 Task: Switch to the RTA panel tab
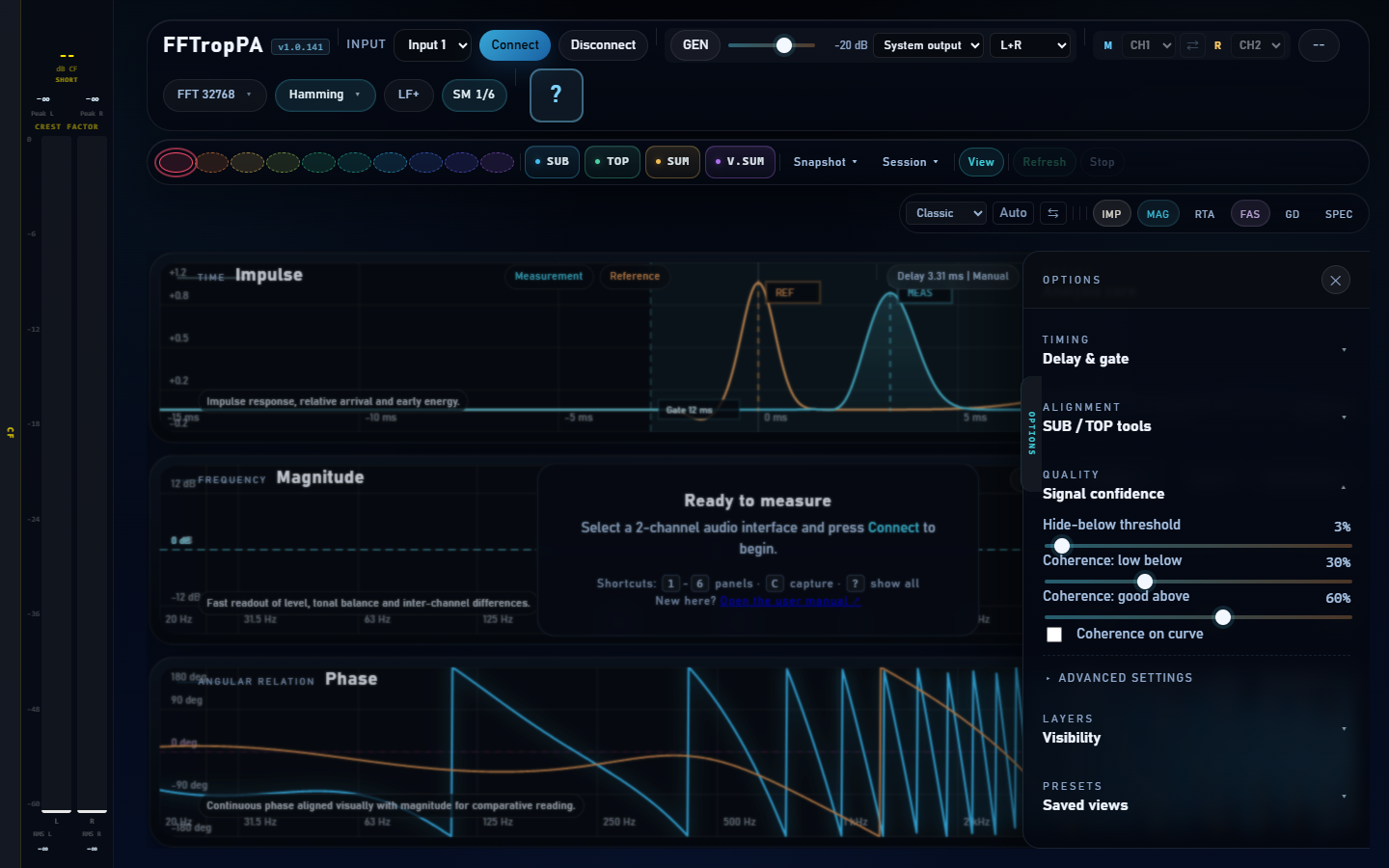tap(1205, 214)
